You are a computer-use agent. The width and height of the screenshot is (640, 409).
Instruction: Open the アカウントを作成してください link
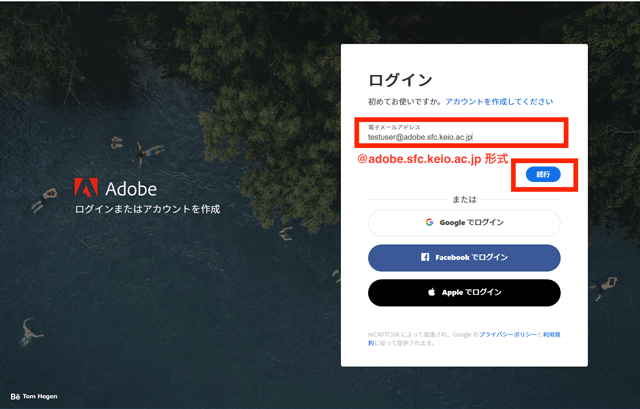pyautogui.click(x=499, y=102)
